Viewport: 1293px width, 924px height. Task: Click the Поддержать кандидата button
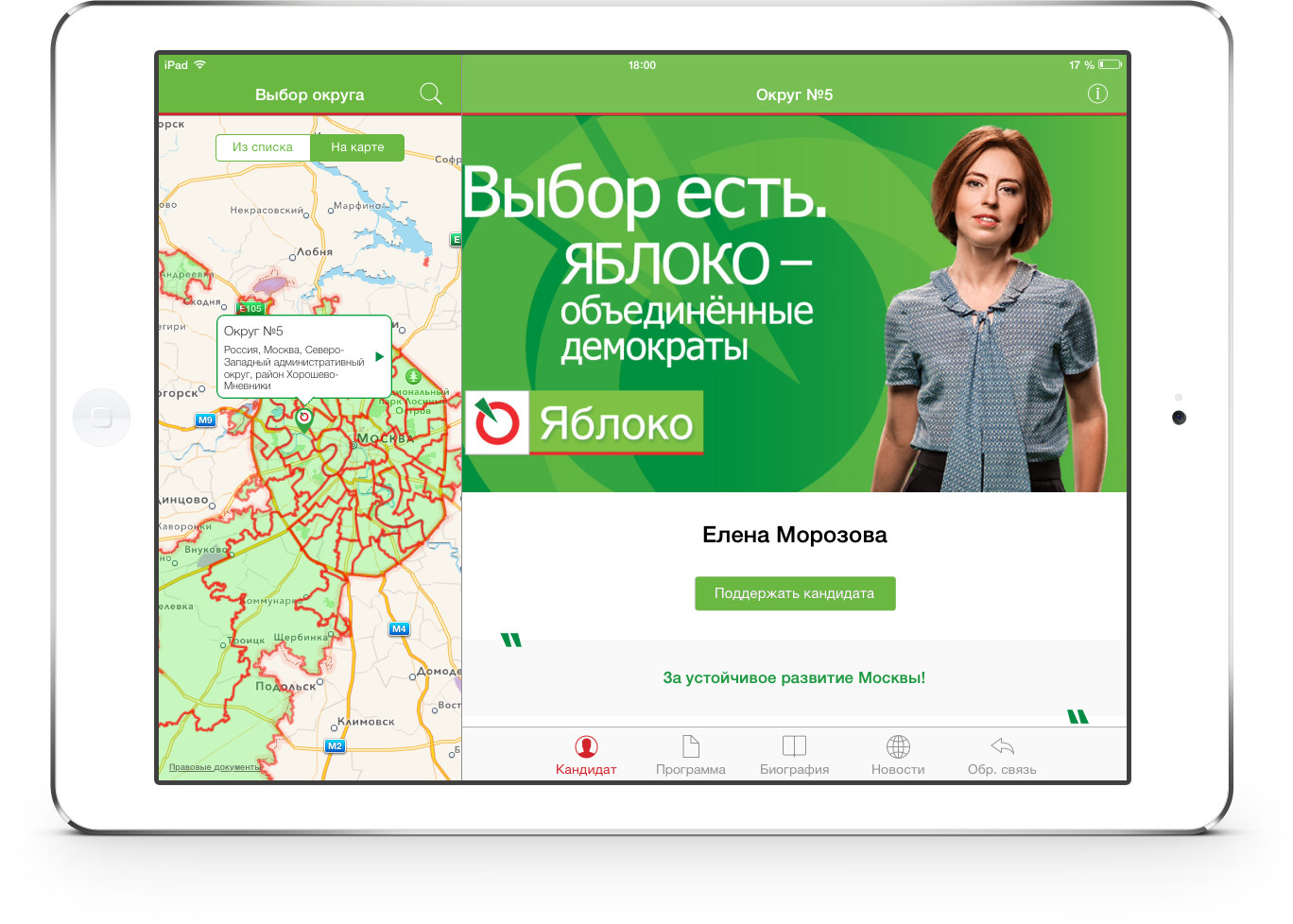(x=795, y=593)
